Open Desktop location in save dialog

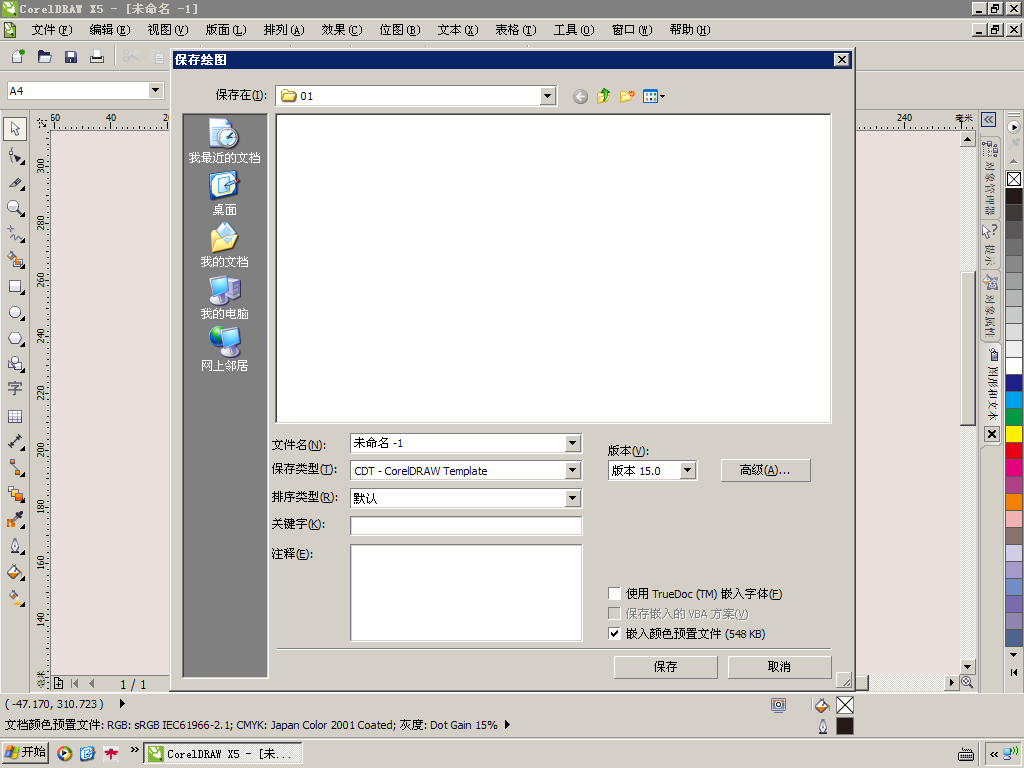(224, 193)
